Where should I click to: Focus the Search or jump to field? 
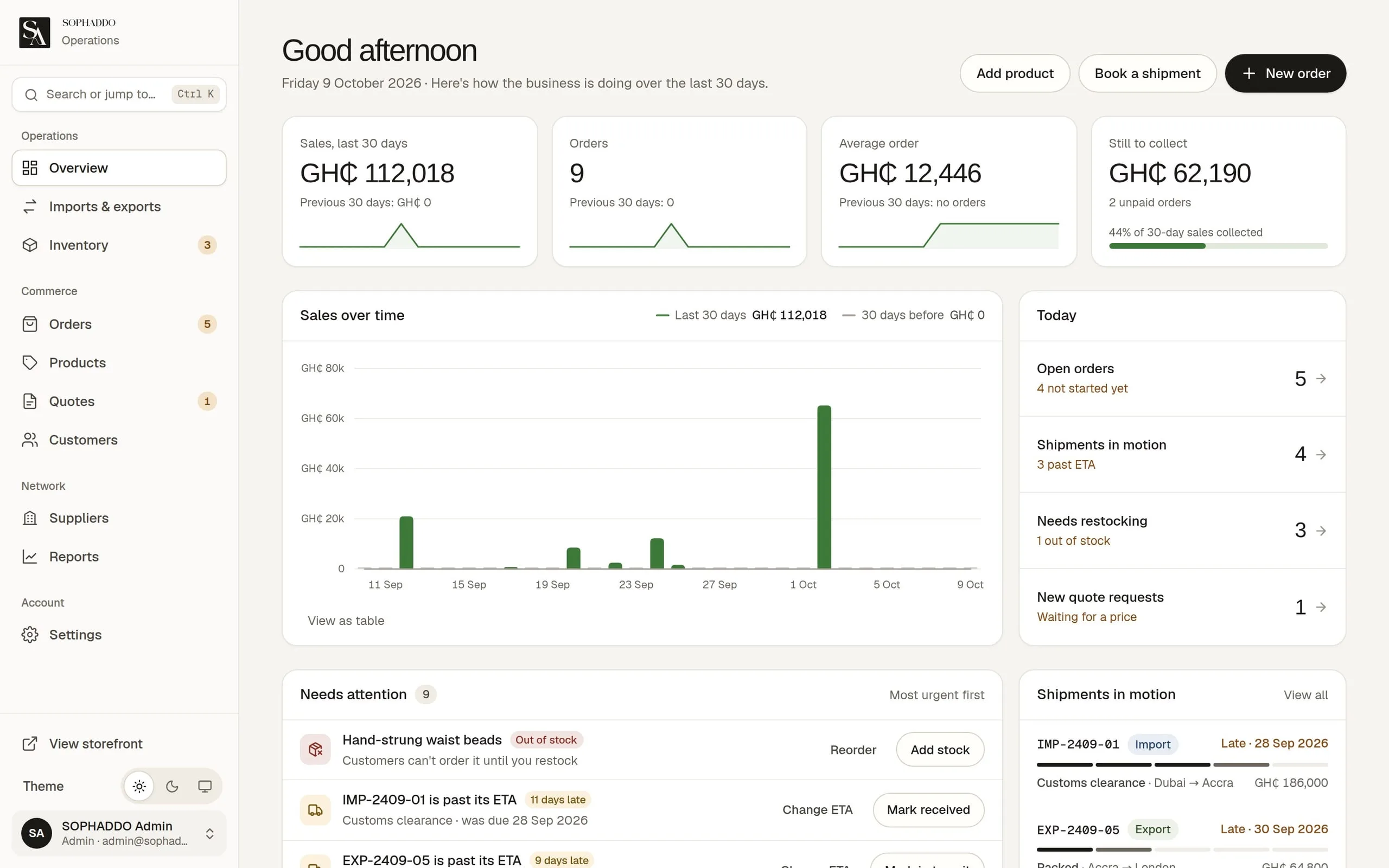pyautogui.click(x=119, y=95)
